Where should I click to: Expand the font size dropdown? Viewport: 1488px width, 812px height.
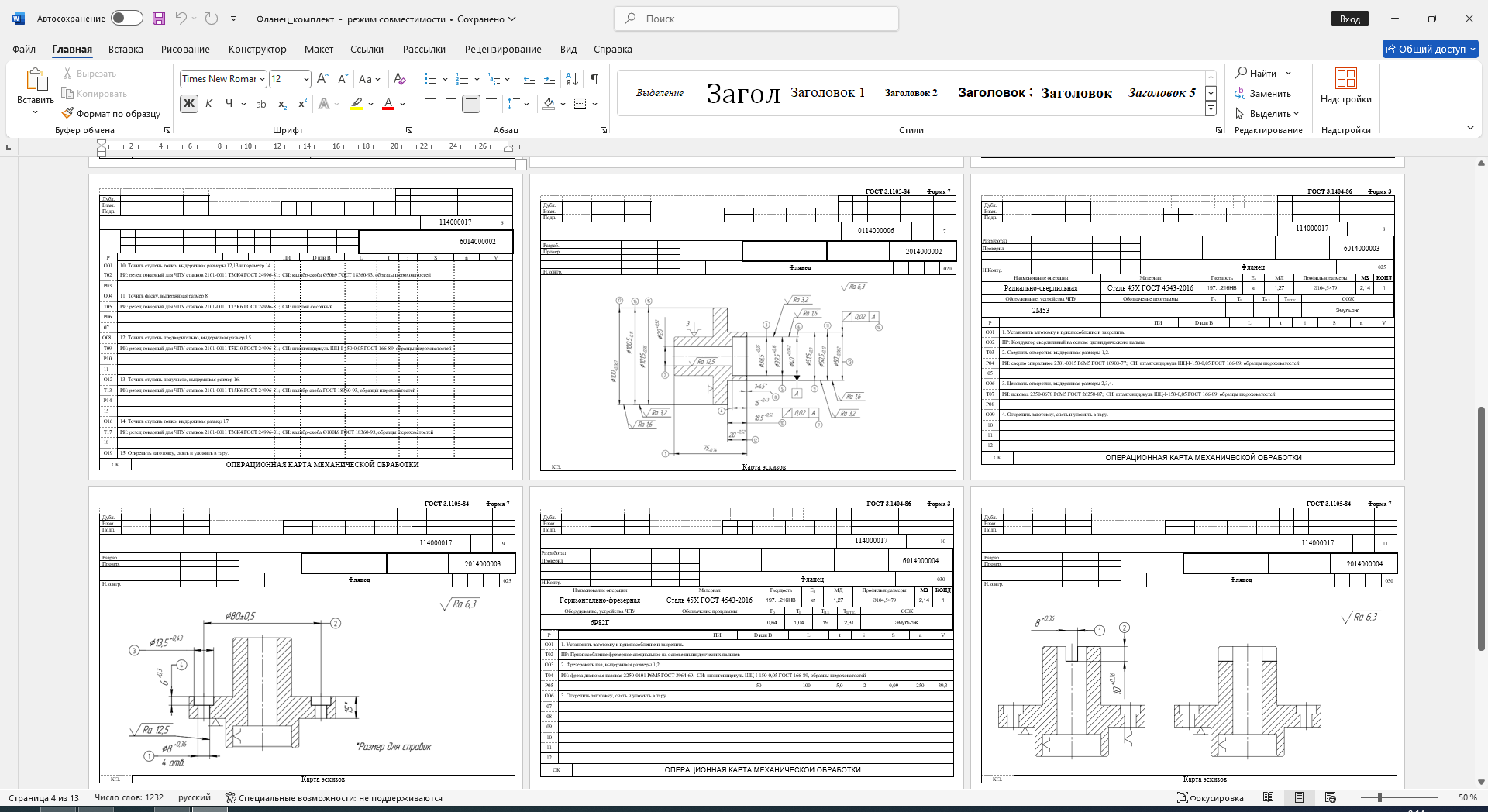pyautogui.click(x=306, y=79)
